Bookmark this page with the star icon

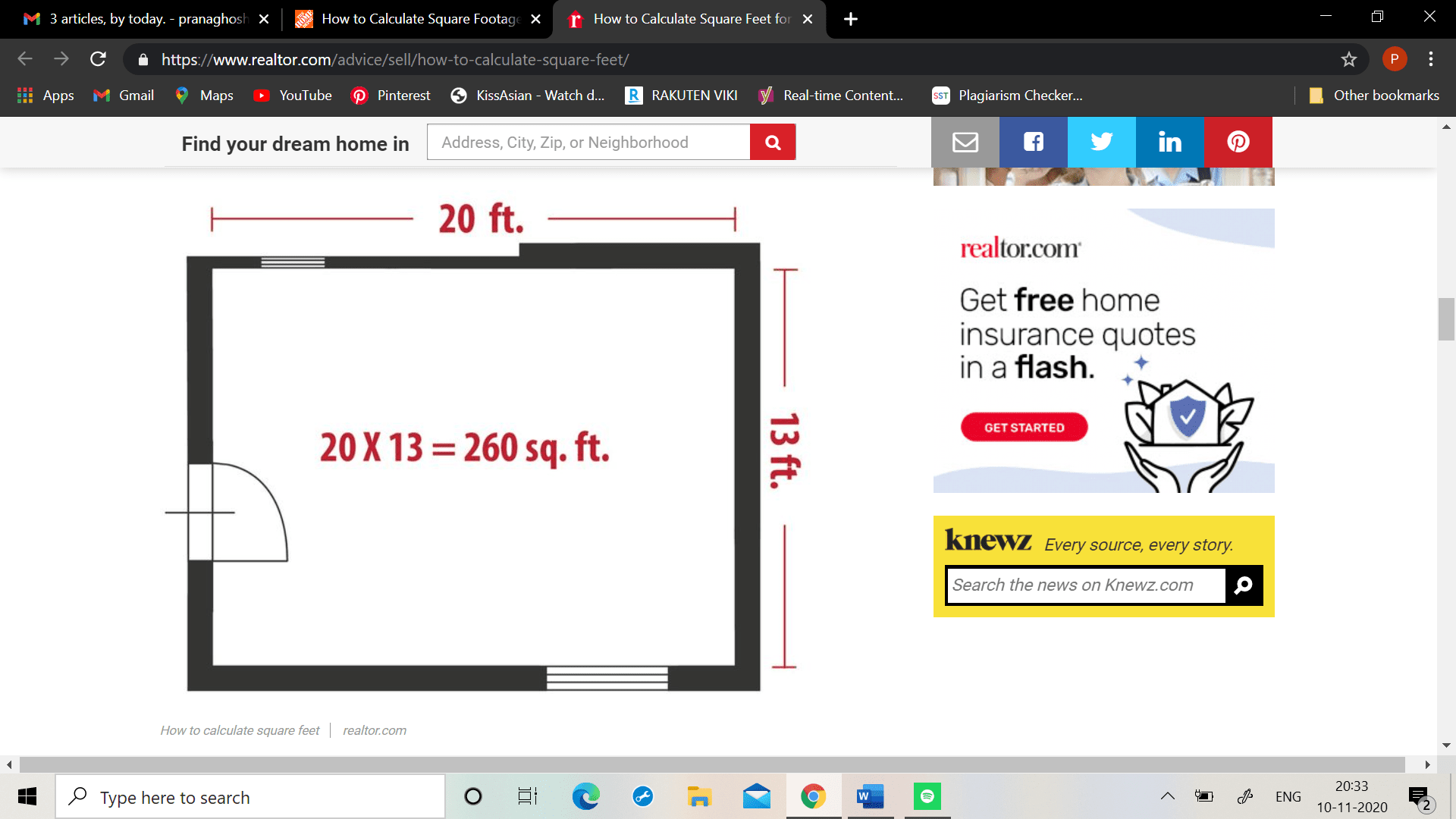tap(1349, 59)
